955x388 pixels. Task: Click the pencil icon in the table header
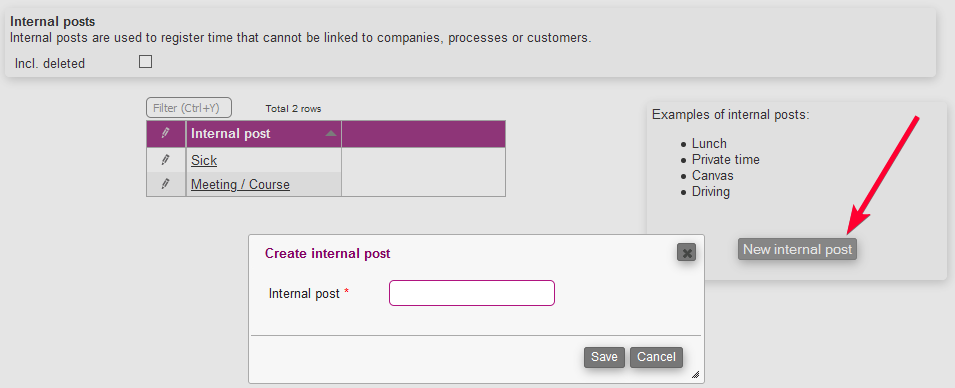pyautogui.click(x=165, y=133)
